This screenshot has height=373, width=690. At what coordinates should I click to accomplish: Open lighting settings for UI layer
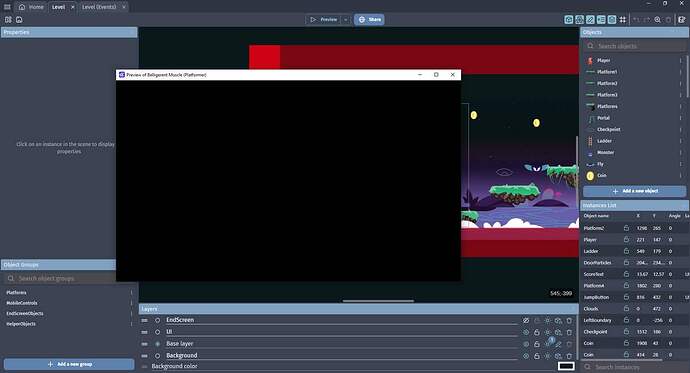[x=548, y=332]
